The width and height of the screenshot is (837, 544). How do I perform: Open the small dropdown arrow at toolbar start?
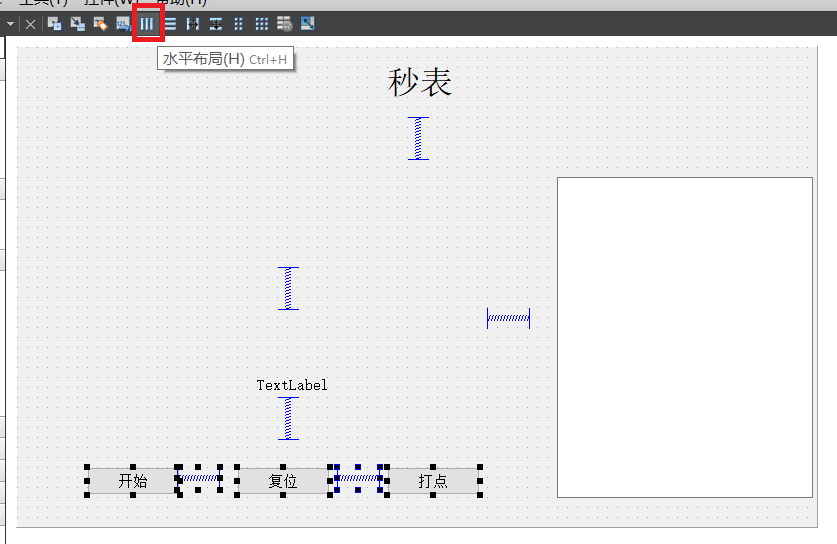(10, 24)
